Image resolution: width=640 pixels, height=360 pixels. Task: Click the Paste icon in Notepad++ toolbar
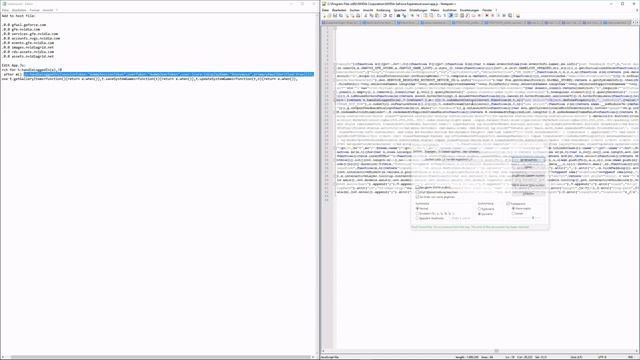[x=377, y=16]
